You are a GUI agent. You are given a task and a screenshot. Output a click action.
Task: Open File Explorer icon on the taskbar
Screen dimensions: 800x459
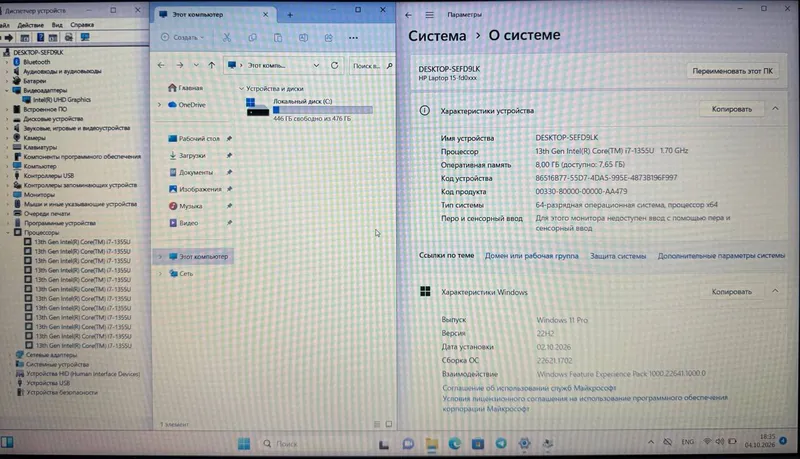point(432,444)
